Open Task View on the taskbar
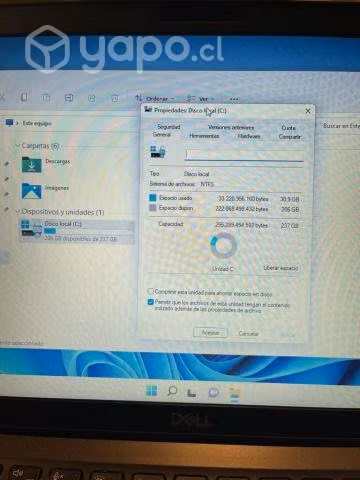Viewport: 360px width, 480px height. coord(192,393)
